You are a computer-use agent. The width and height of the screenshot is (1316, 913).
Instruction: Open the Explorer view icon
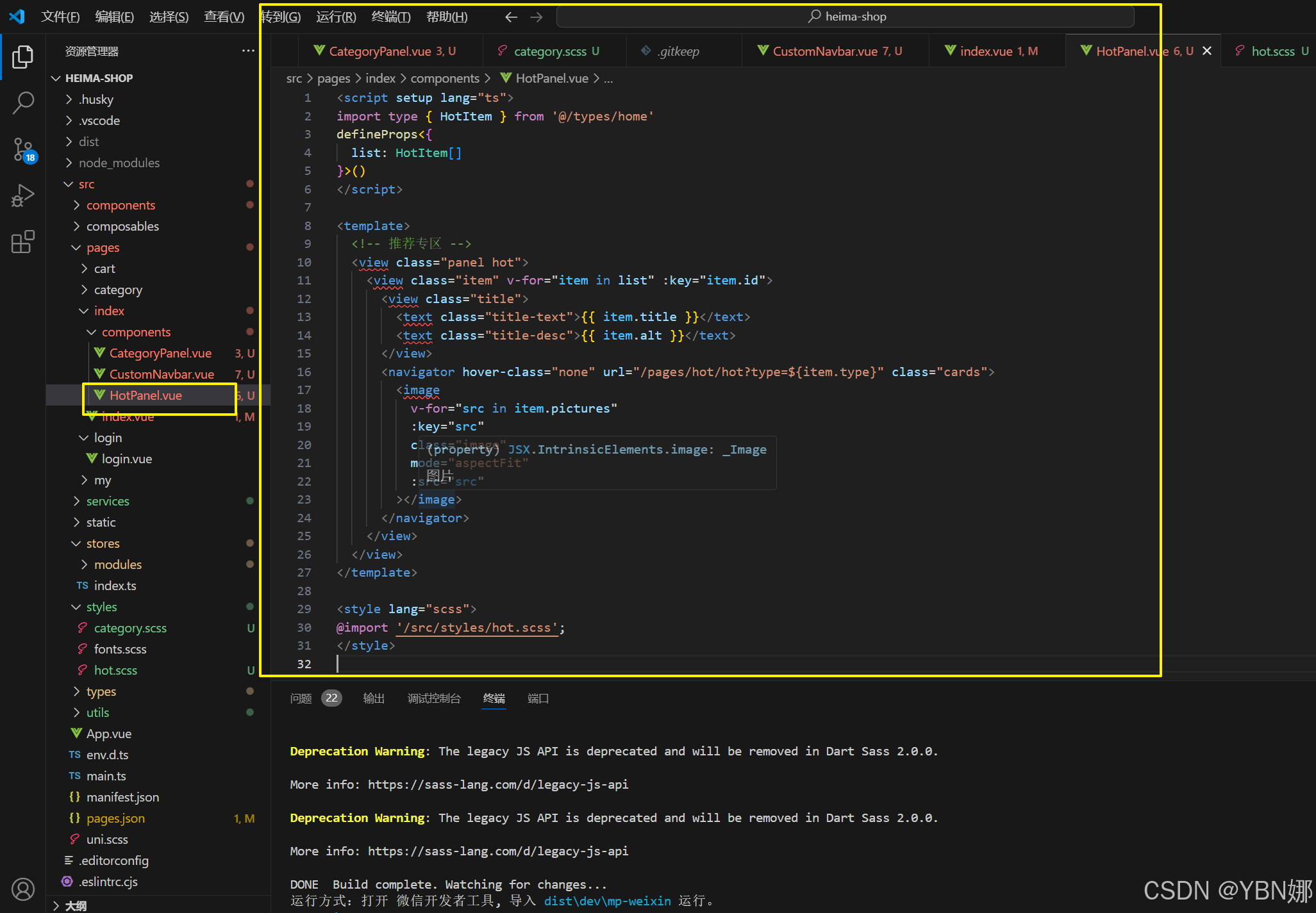click(22, 57)
